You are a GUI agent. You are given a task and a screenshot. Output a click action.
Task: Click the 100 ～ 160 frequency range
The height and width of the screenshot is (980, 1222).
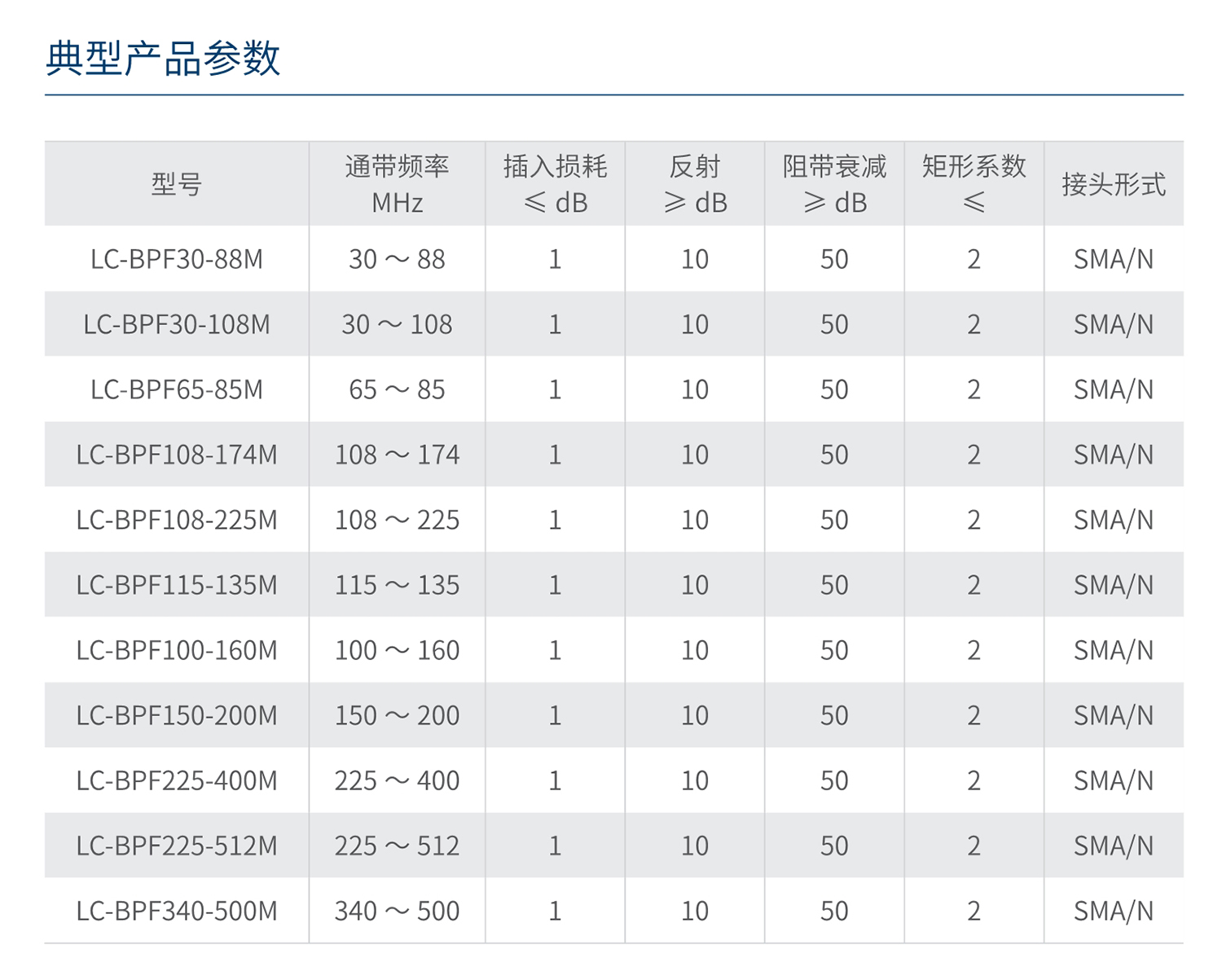tap(397, 650)
